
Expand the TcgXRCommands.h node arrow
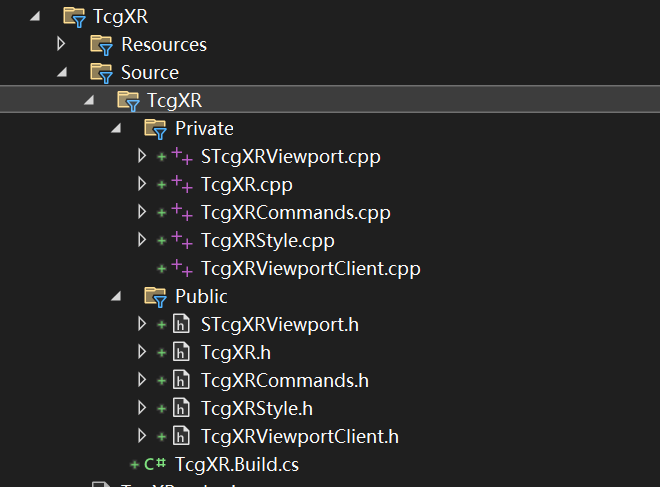pos(142,380)
